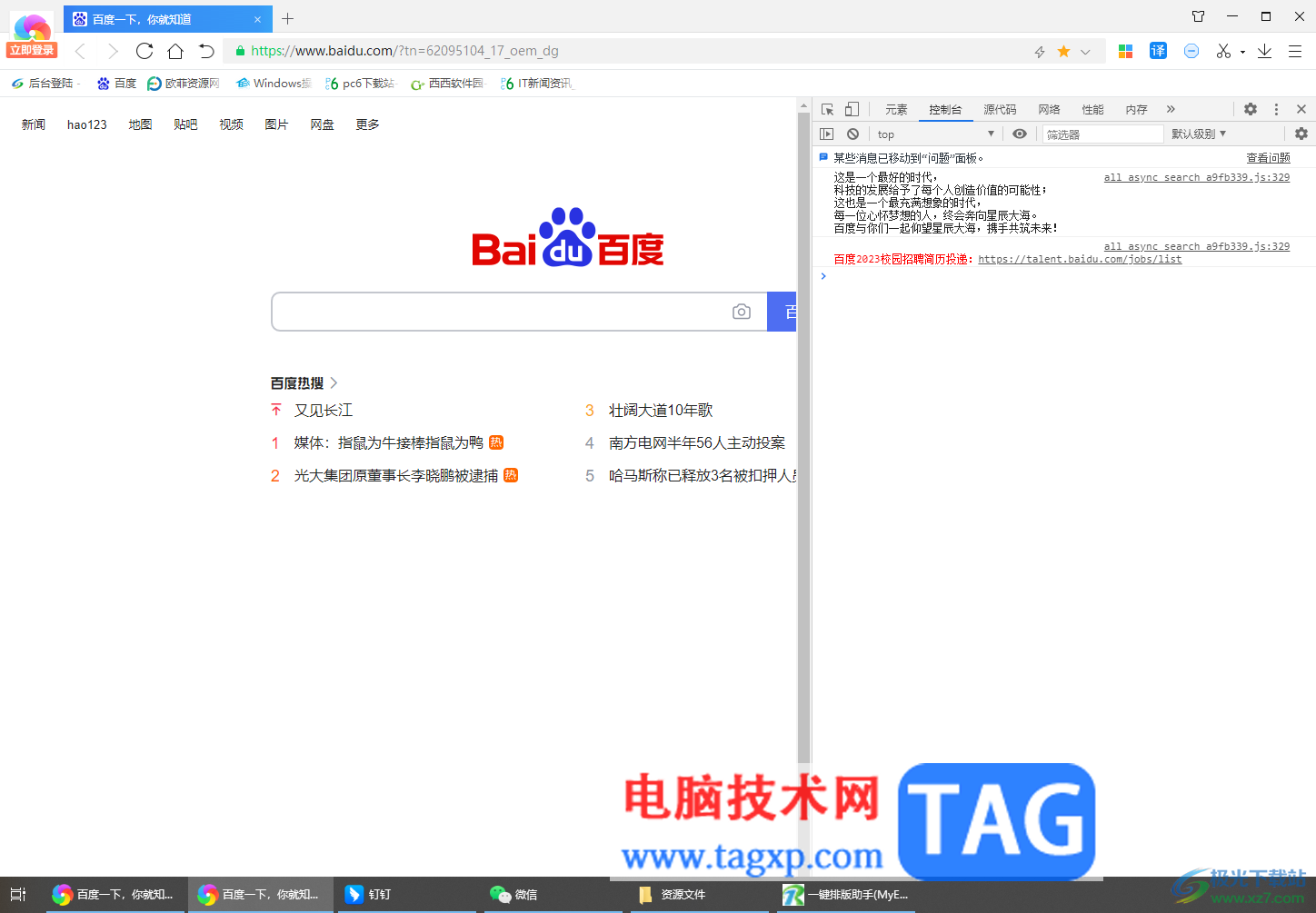Open the 源代码 tab
Viewport: 1316px width, 913px height.
pos(1000,109)
